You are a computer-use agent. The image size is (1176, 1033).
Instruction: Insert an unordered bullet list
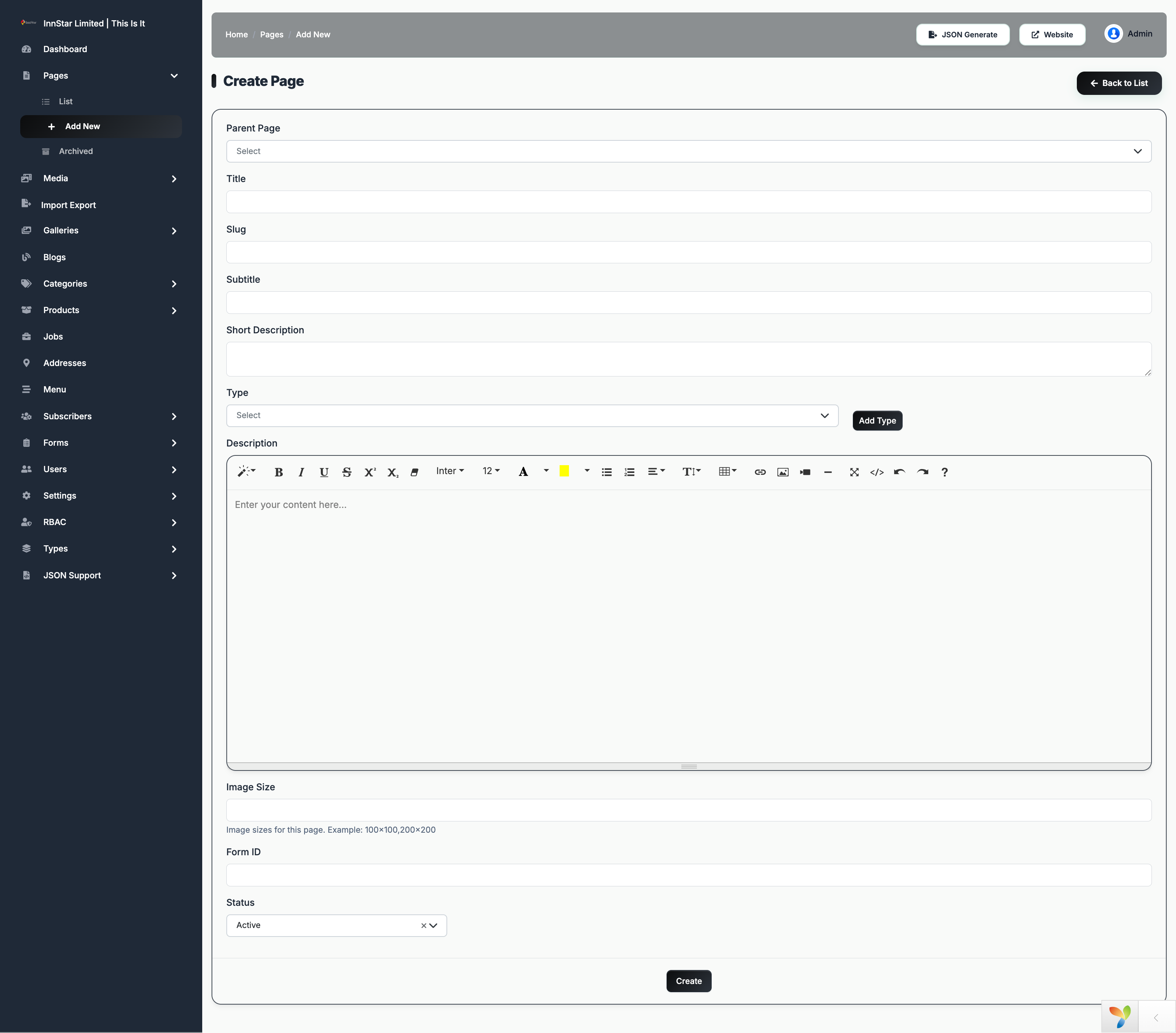tap(606, 472)
